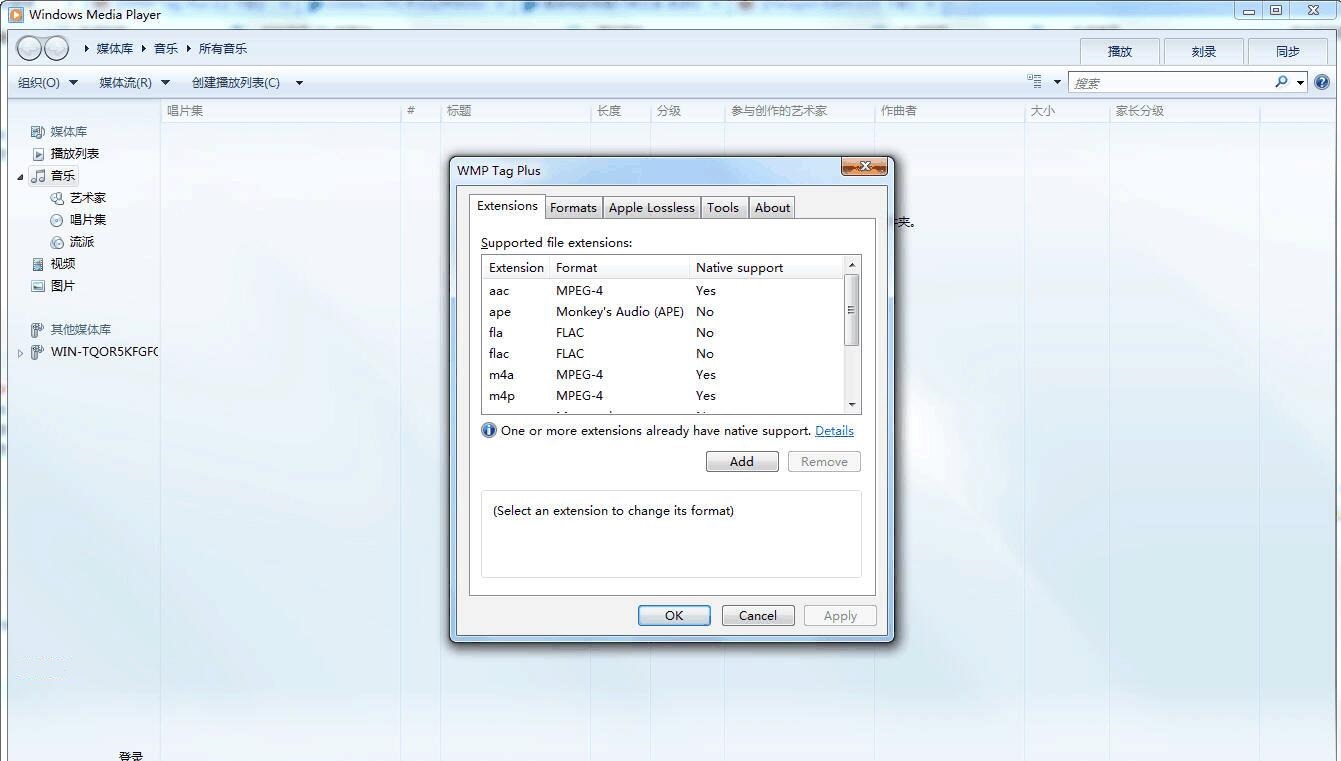Open the view options dropdown arrow

tap(1057, 83)
